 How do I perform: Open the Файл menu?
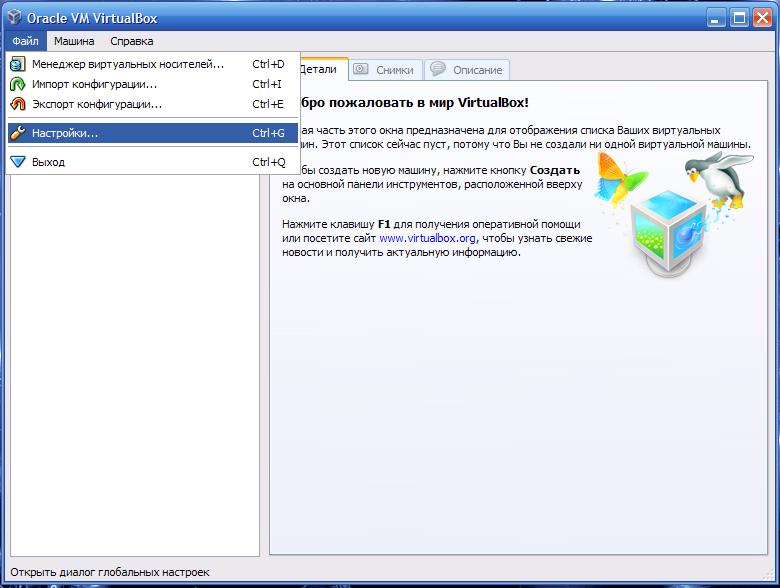26,41
